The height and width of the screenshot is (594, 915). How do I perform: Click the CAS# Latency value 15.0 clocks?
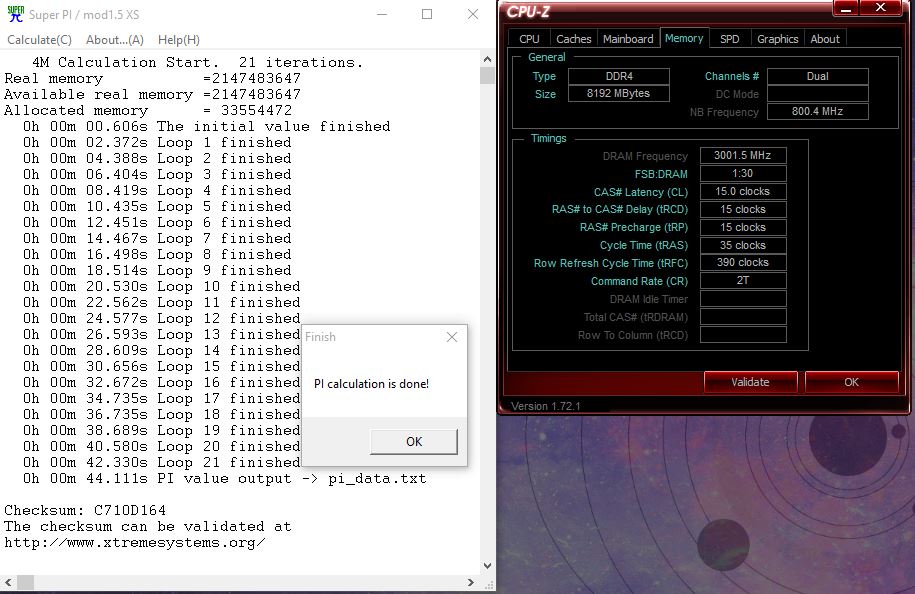pyautogui.click(x=743, y=191)
